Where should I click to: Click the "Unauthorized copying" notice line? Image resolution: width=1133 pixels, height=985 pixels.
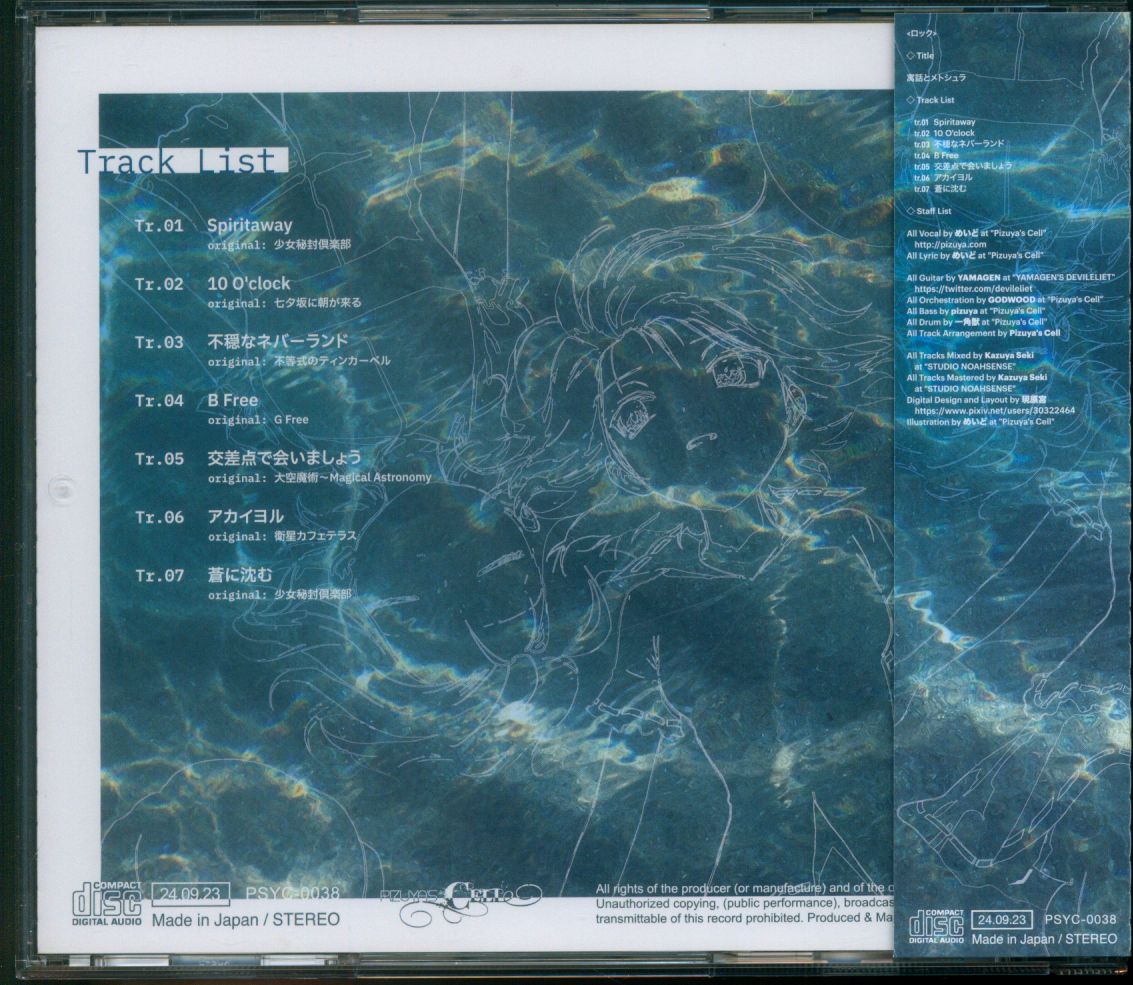coord(744,903)
